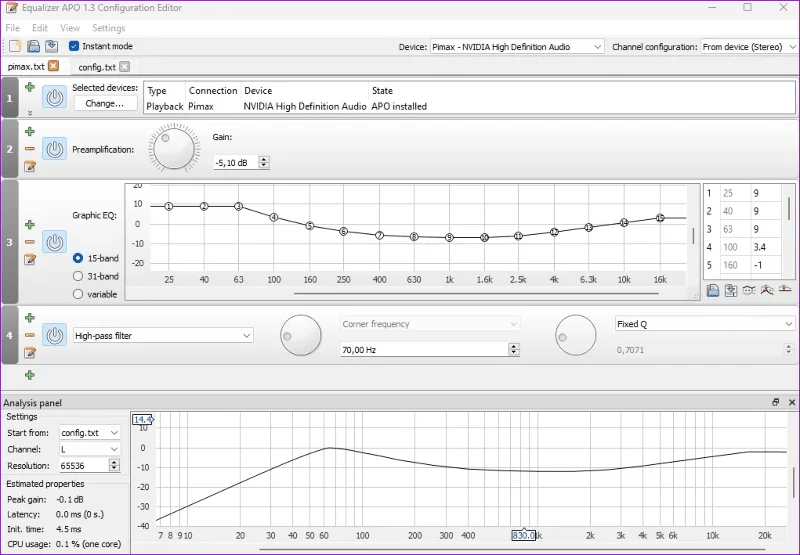The width and height of the screenshot is (800, 555).
Task: Click the Change... devices button
Action: 105,104
